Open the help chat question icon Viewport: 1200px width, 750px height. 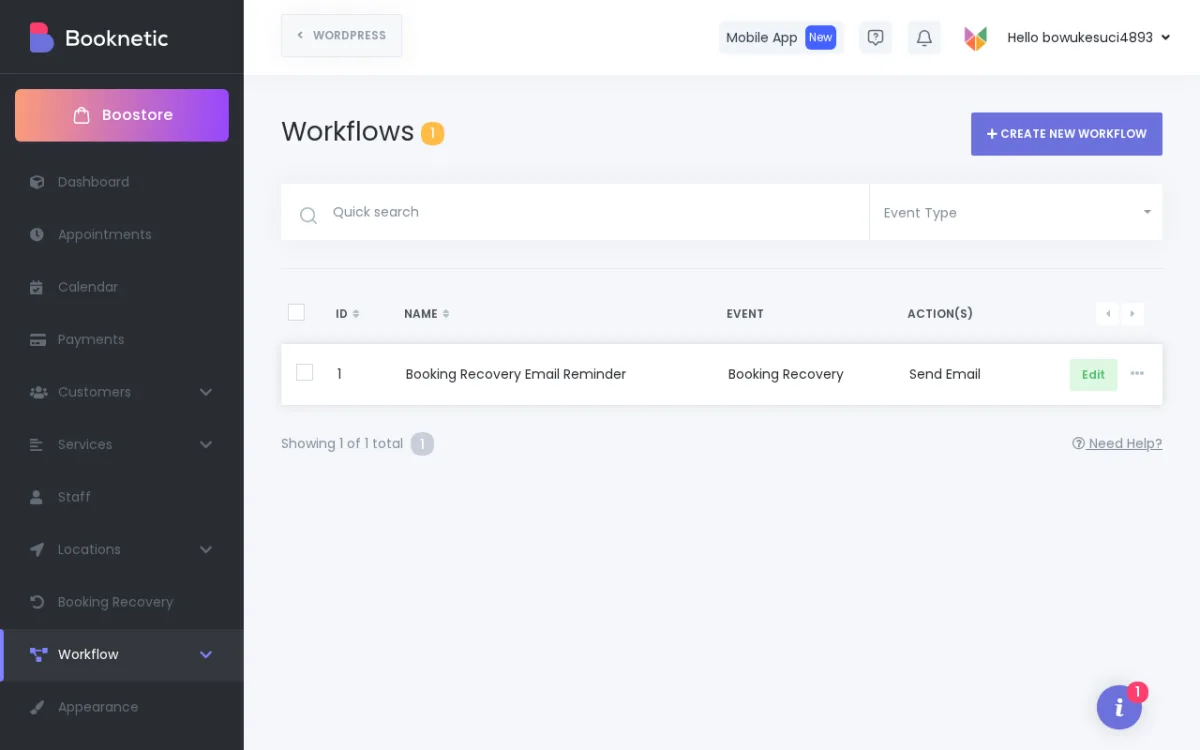point(875,38)
